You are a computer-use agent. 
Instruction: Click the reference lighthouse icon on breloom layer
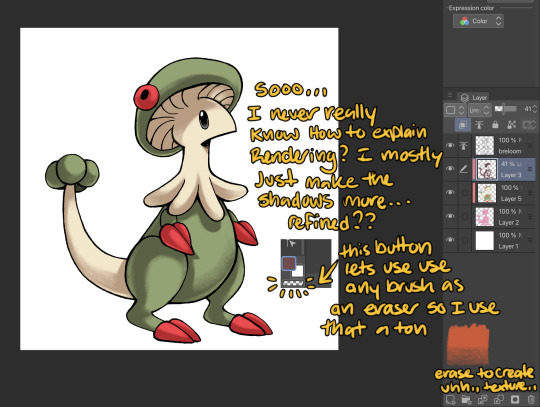(x=464, y=146)
